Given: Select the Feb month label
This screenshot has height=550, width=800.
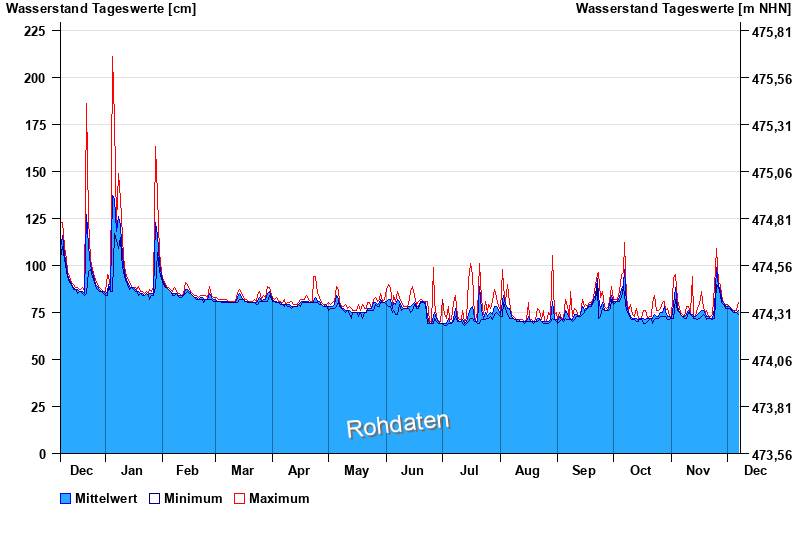Looking at the screenshot, I should 187,470.
